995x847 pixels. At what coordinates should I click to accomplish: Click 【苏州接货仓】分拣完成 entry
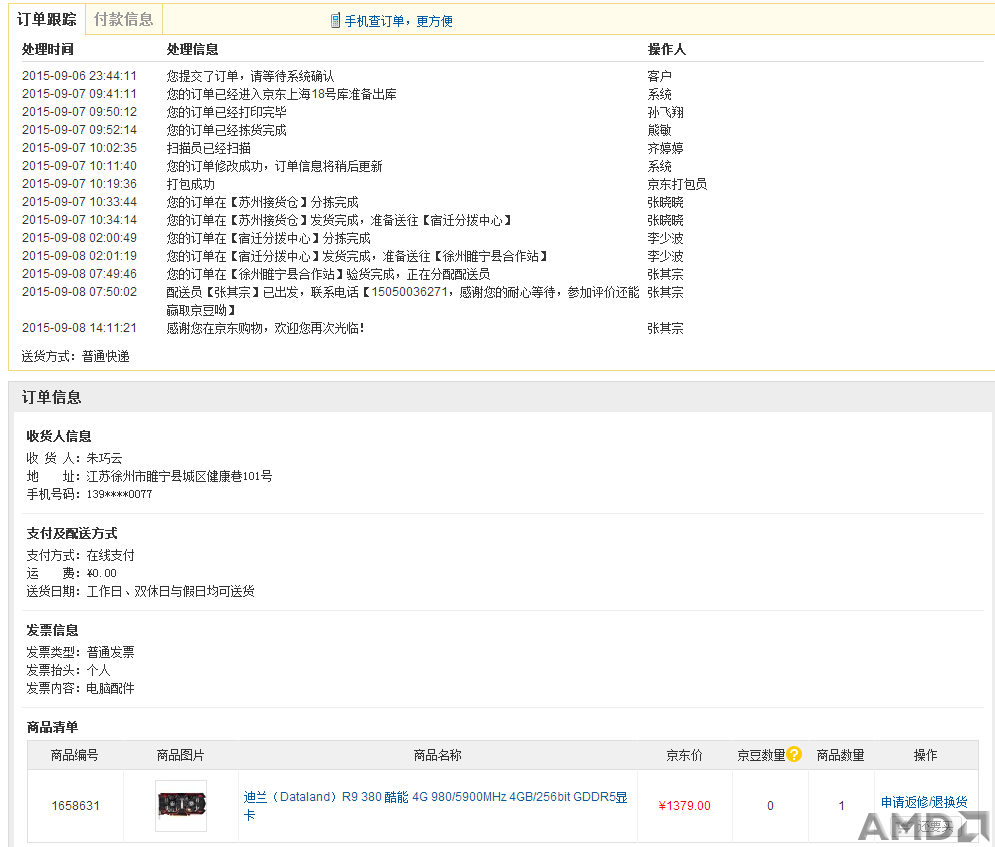(262, 202)
